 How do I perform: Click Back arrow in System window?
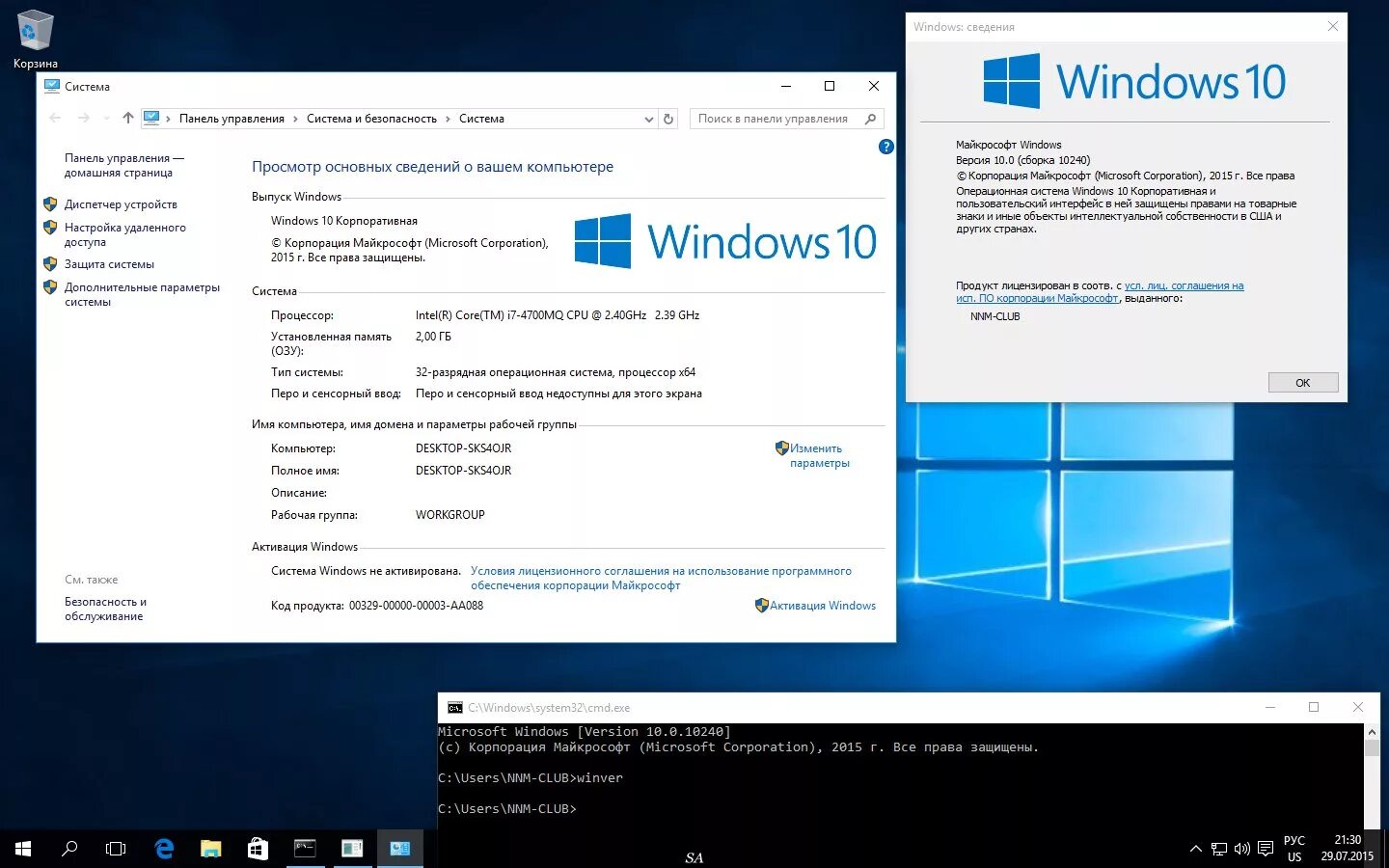click(x=55, y=118)
